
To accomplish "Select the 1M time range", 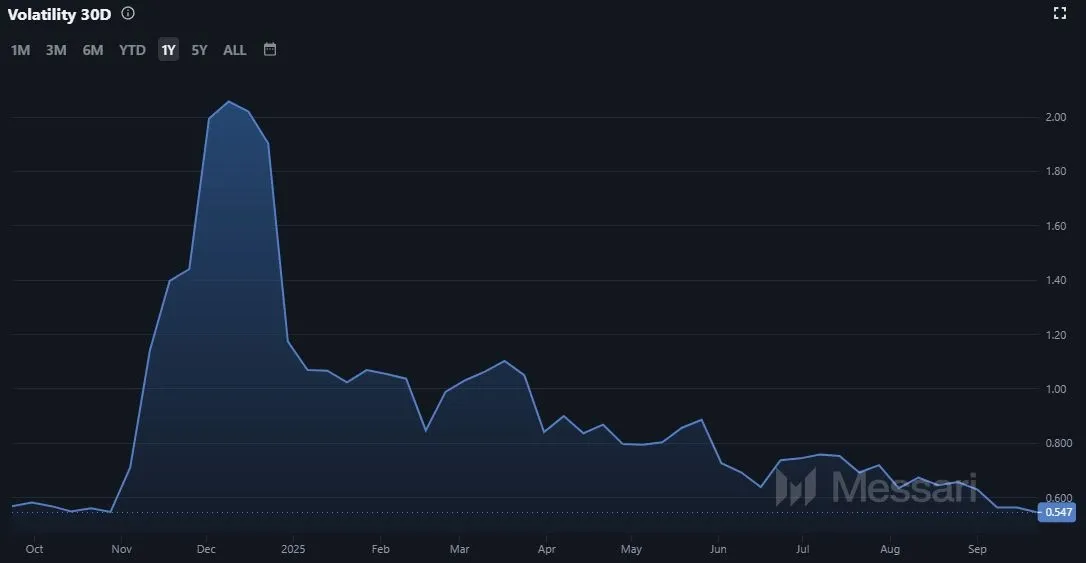I will [x=20, y=50].
